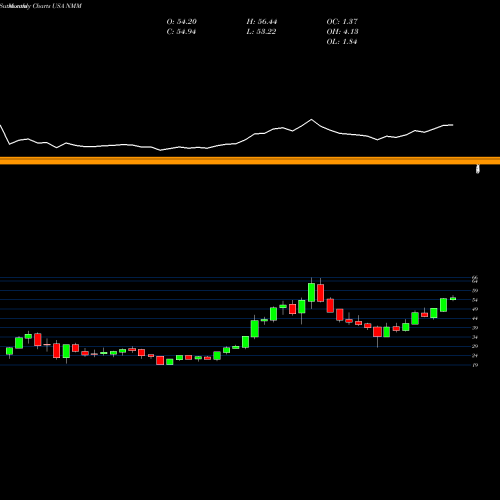Screen dimensions: 500x500
Task: Click the last small green candle near 54
Action: (x=453, y=298)
